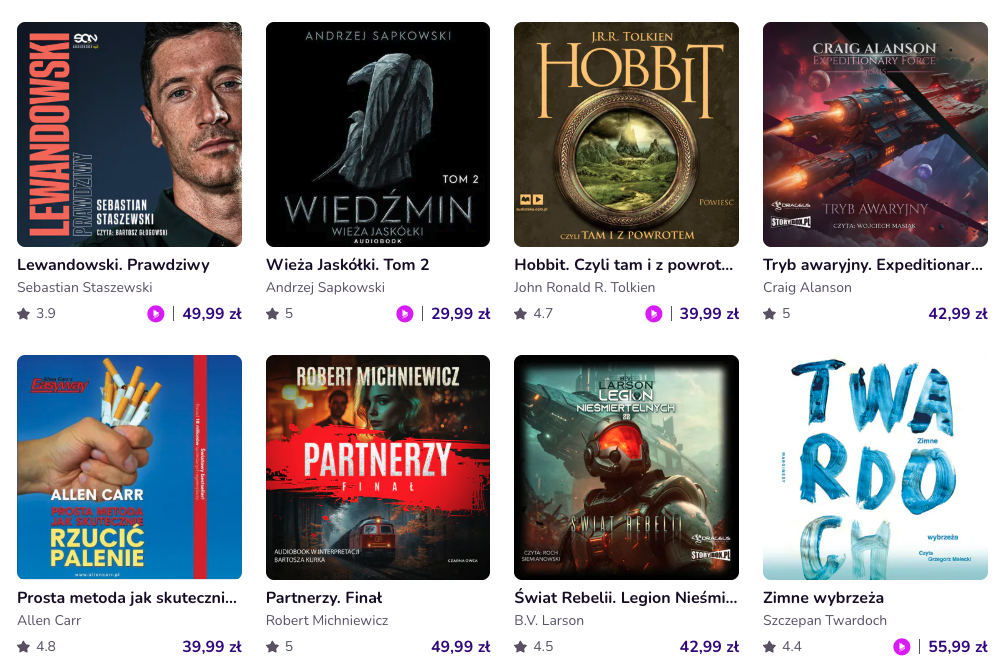
Task: Click the play icon for Zimne wybrzeża
Action: pos(902,647)
